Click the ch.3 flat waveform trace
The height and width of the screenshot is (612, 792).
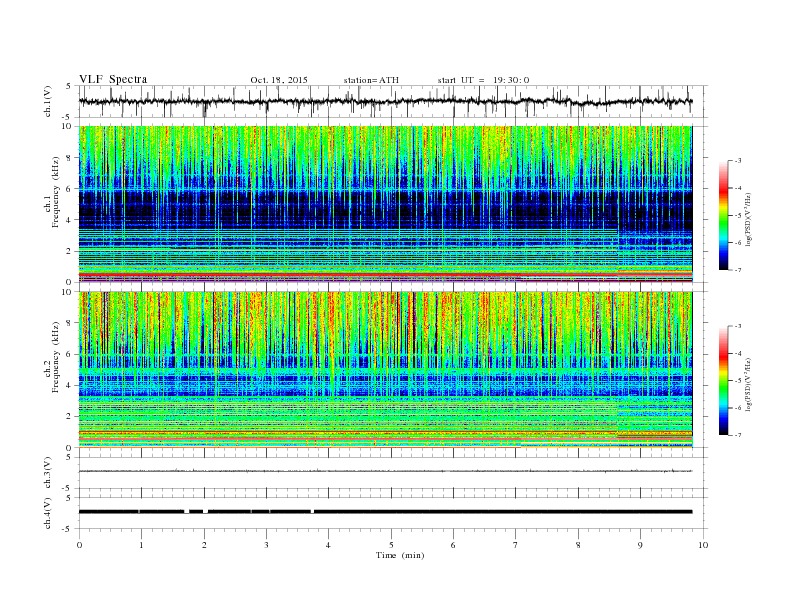click(385, 471)
